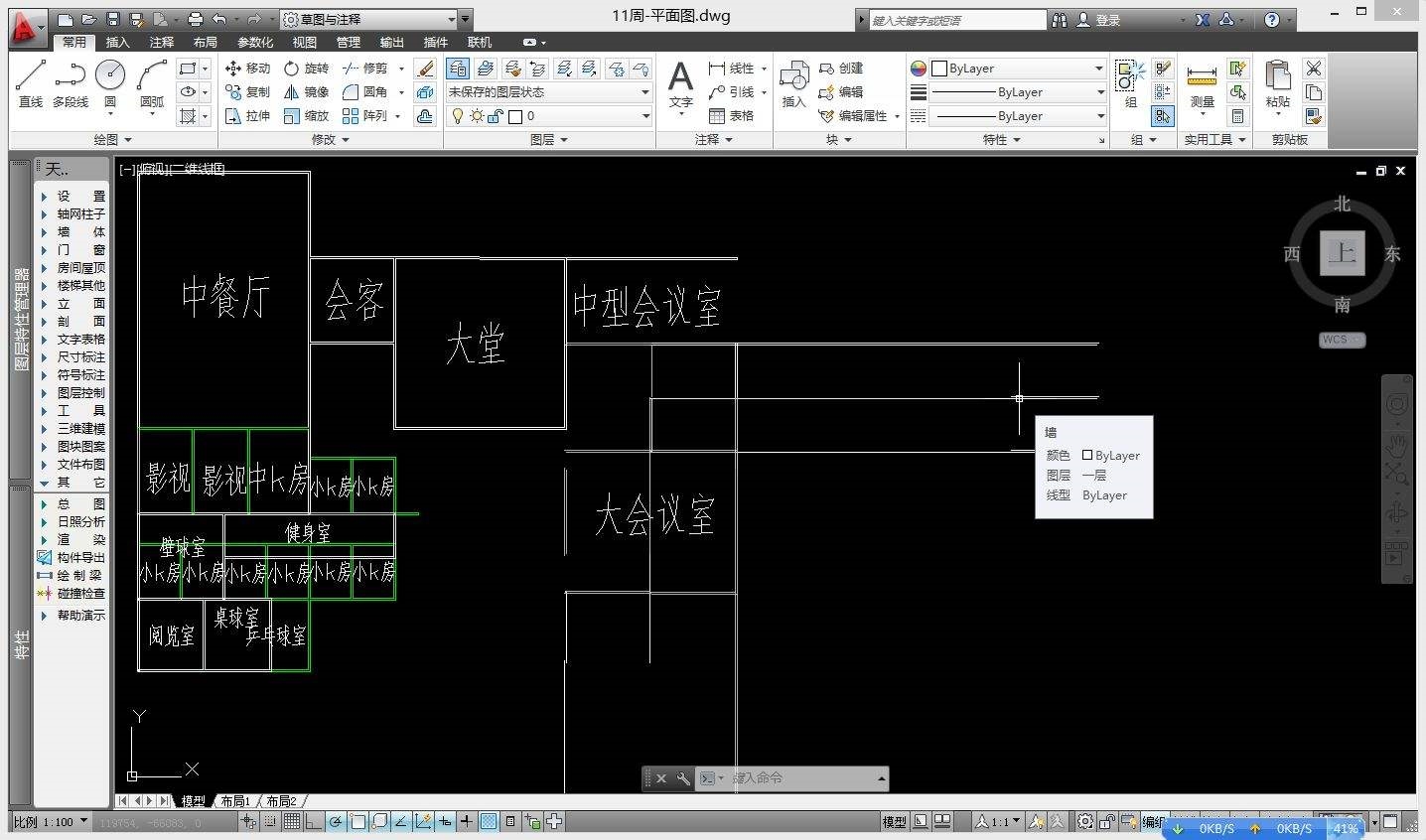Expand the 墙体 item in side panel
This screenshot has height=840, width=1426.
click(x=79, y=232)
